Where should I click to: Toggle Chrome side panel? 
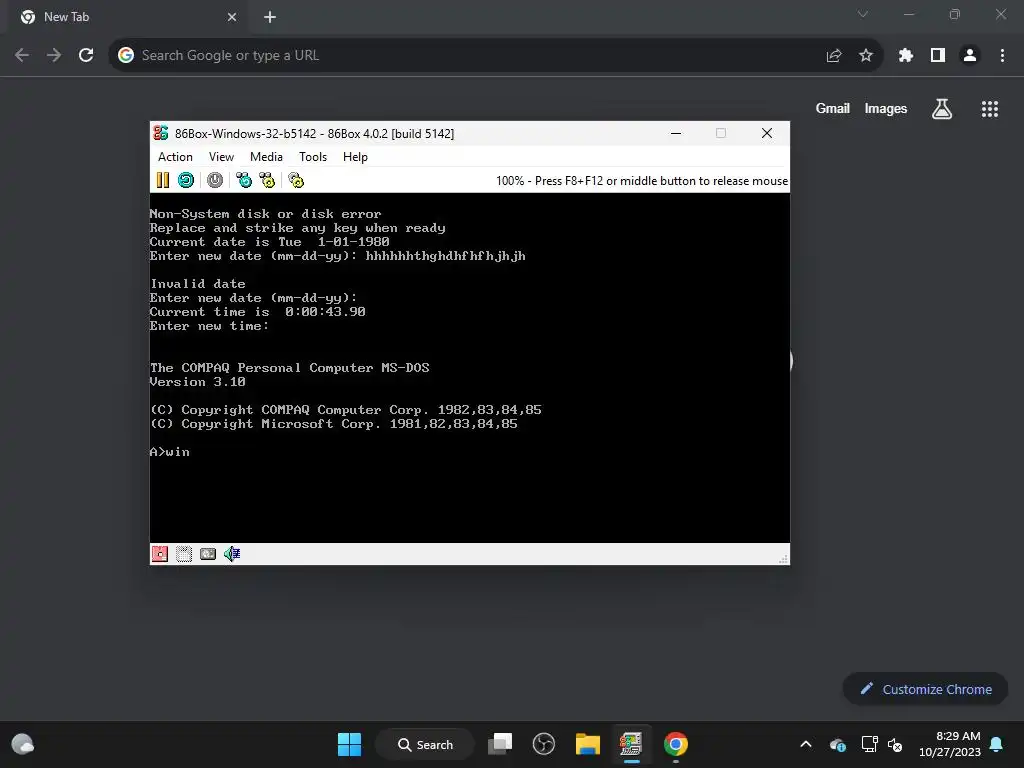coord(938,56)
